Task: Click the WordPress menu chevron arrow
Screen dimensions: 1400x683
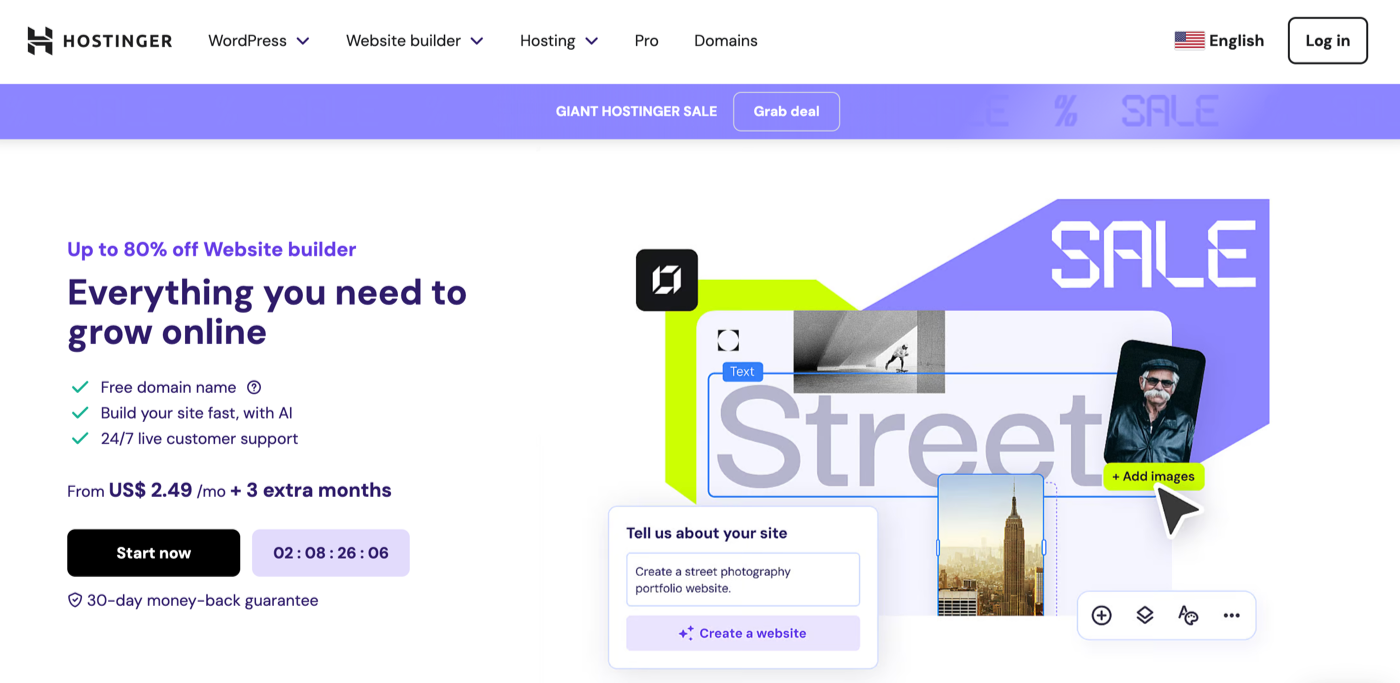Action: point(303,41)
